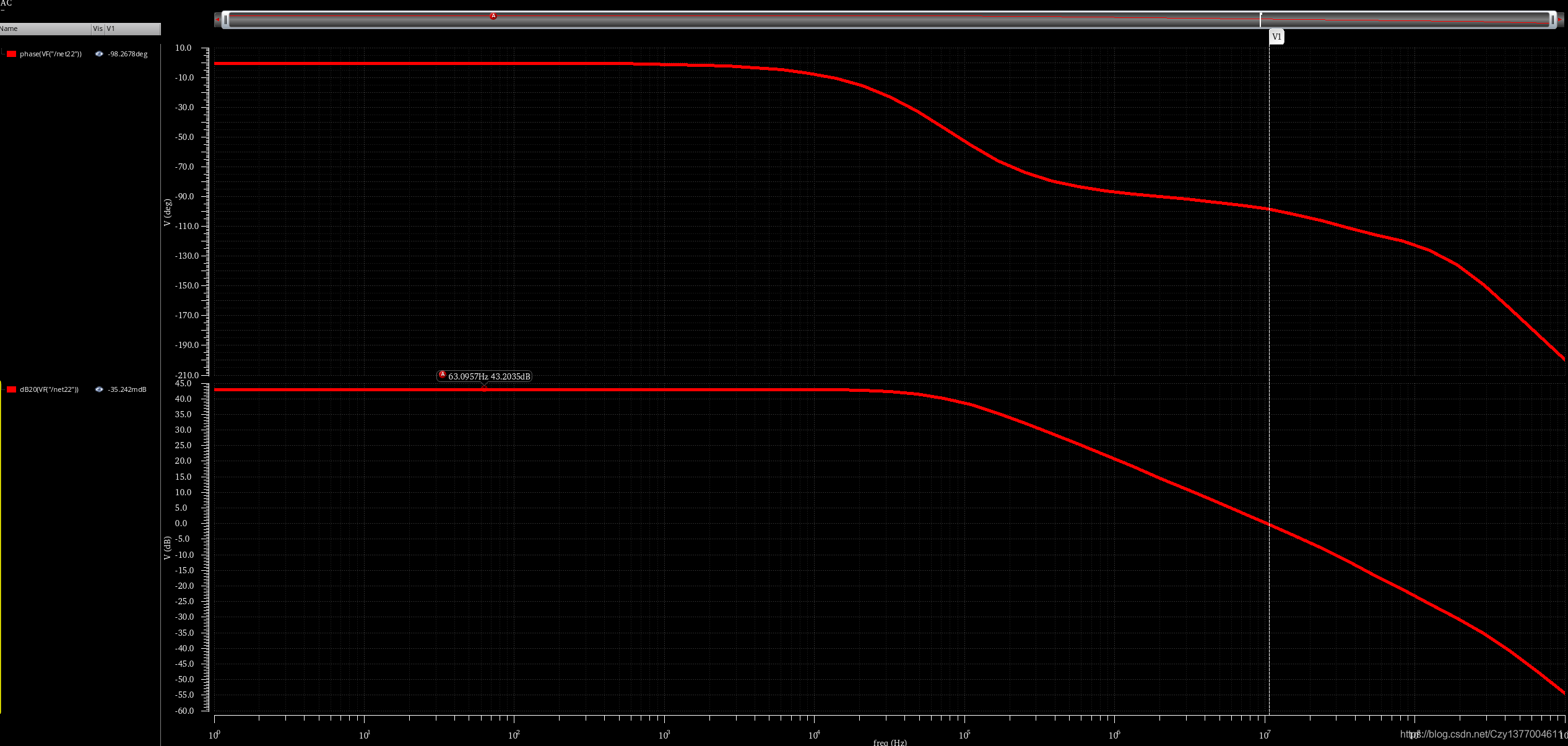Toggle visibility eye of phase trace

(99, 54)
